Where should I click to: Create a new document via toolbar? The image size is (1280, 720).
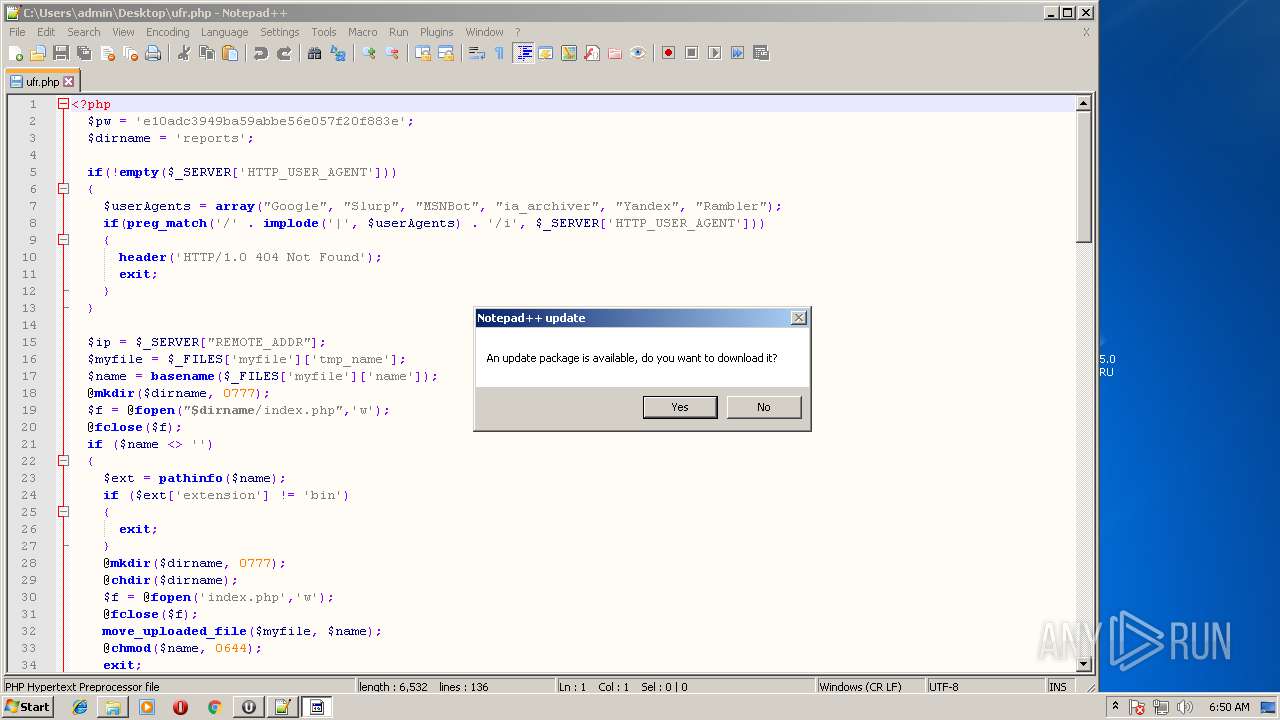pyautogui.click(x=15, y=53)
